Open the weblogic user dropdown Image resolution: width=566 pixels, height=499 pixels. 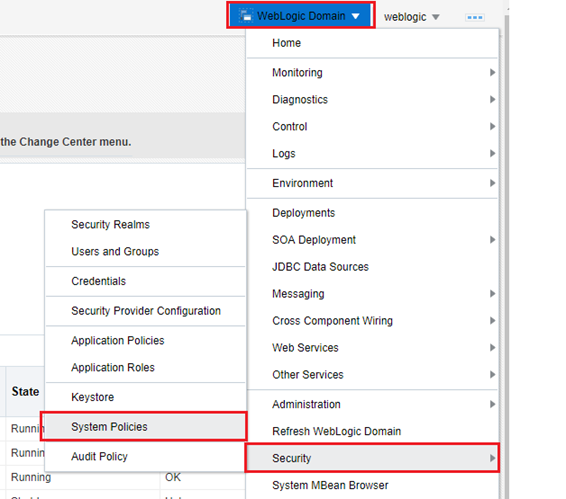411,17
